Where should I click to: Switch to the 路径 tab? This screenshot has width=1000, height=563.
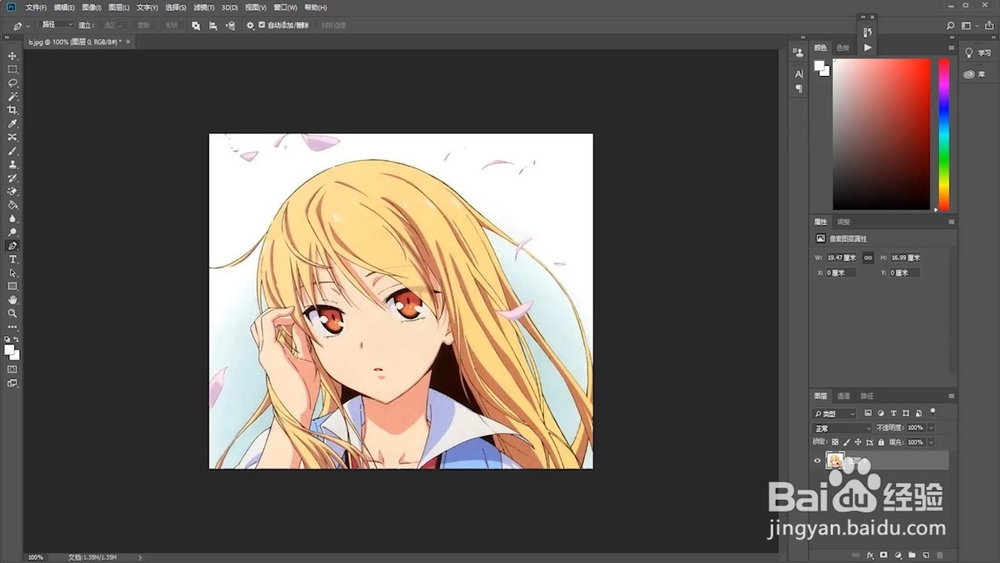[867, 396]
